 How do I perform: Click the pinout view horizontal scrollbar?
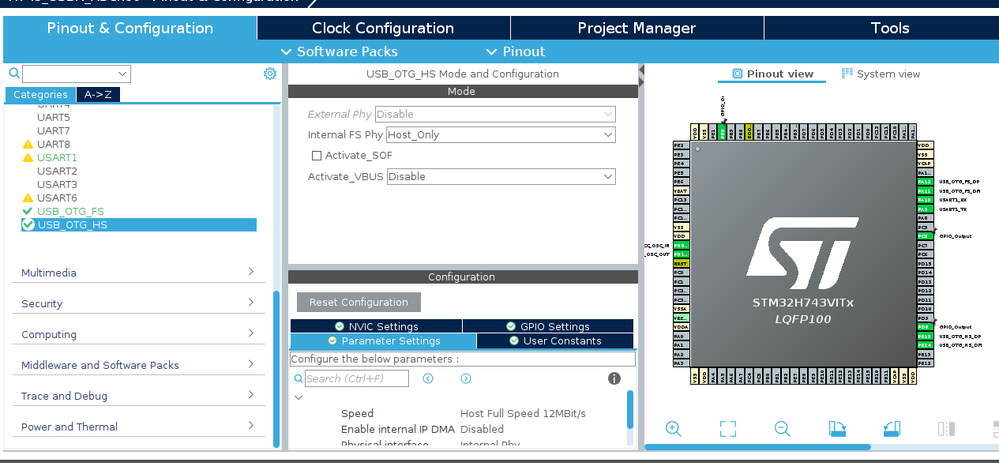[x=758, y=447]
